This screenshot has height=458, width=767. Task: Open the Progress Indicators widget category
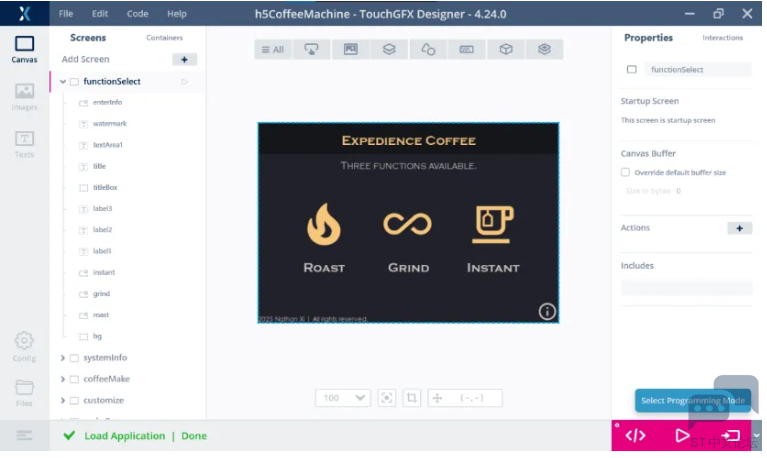tap(467, 49)
